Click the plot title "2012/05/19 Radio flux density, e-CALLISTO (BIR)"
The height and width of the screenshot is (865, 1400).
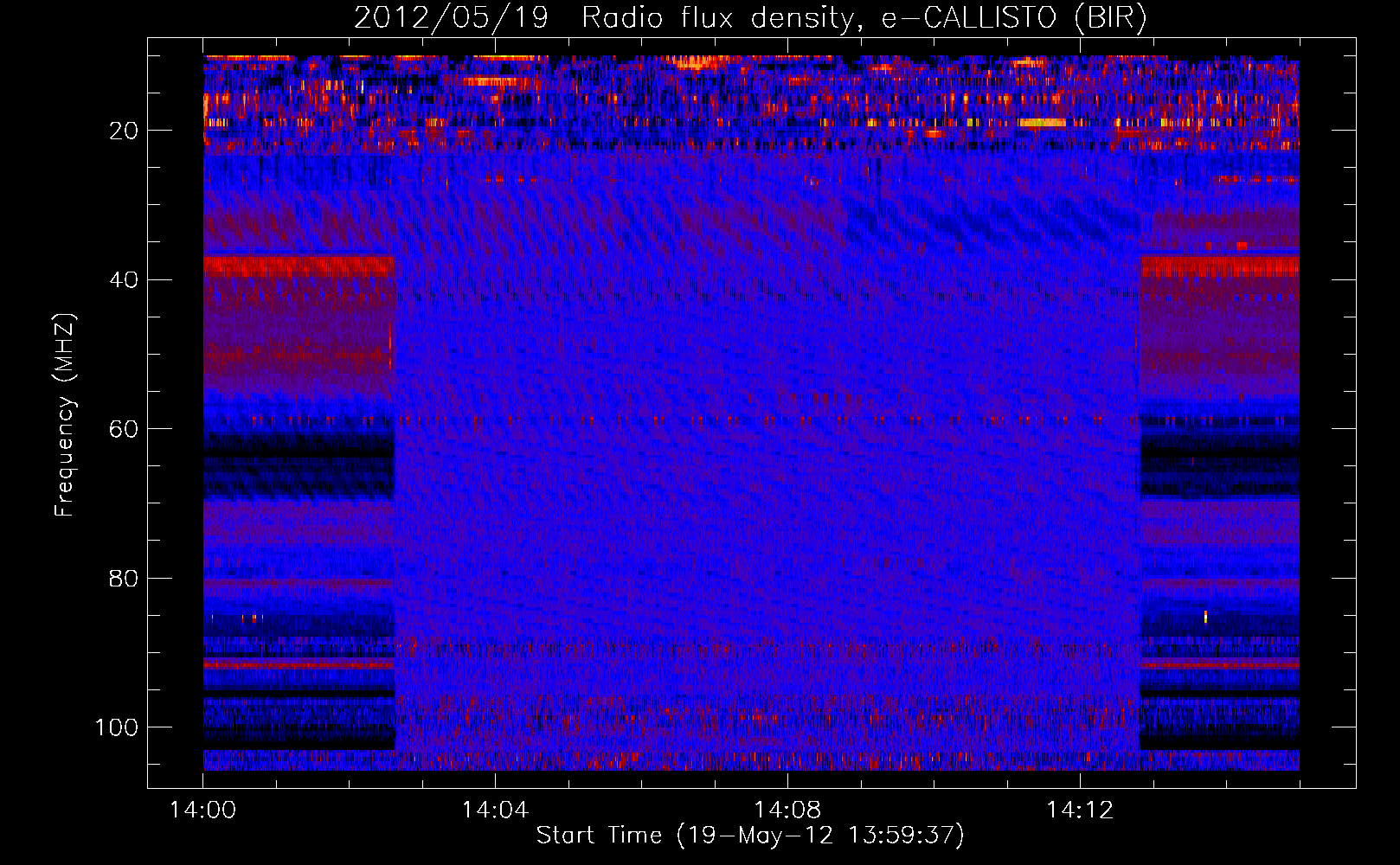point(750,17)
